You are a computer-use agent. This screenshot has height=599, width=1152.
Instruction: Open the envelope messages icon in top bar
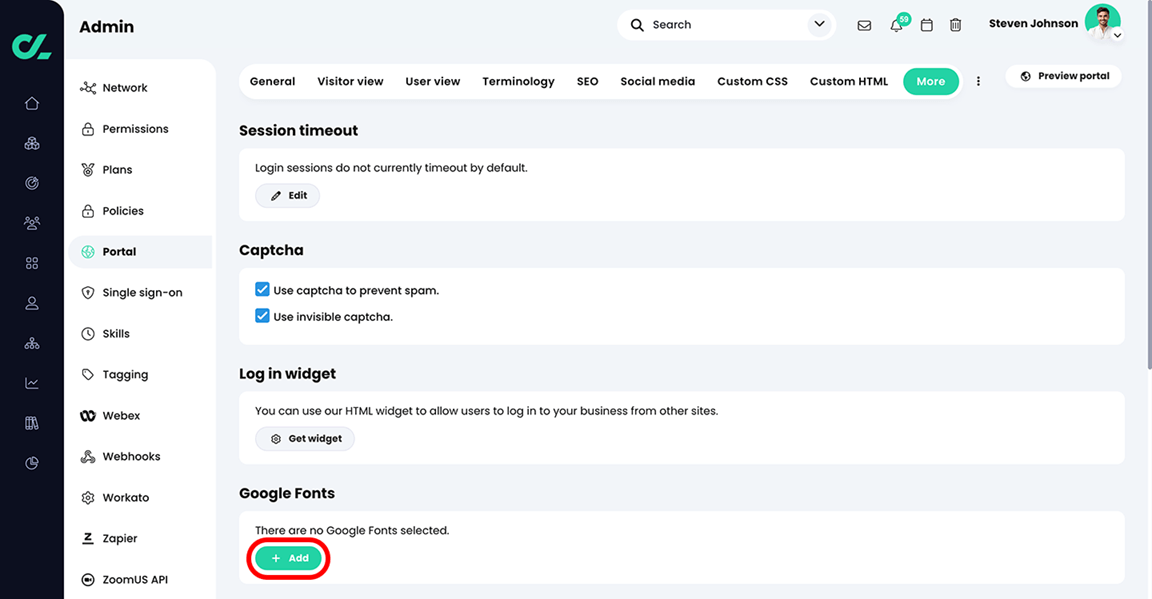coord(864,25)
